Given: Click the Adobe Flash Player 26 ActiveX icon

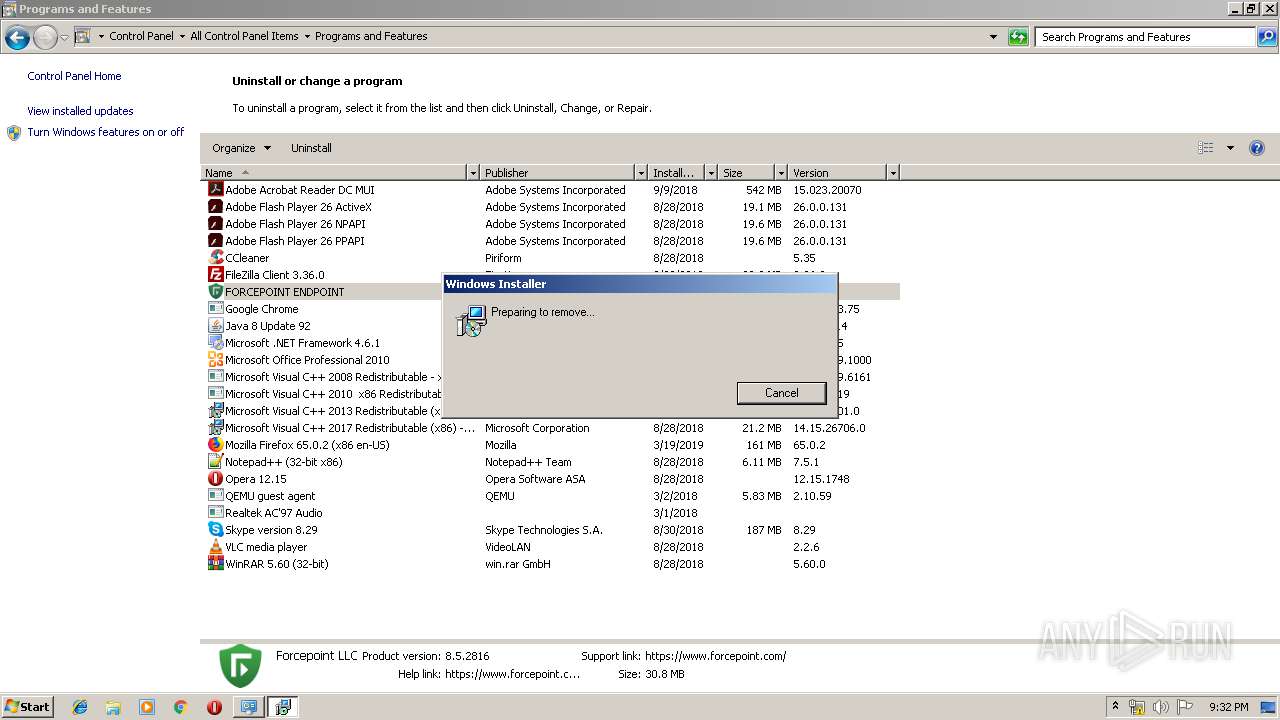Looking at the screenshot, I should tap(215, 206).
